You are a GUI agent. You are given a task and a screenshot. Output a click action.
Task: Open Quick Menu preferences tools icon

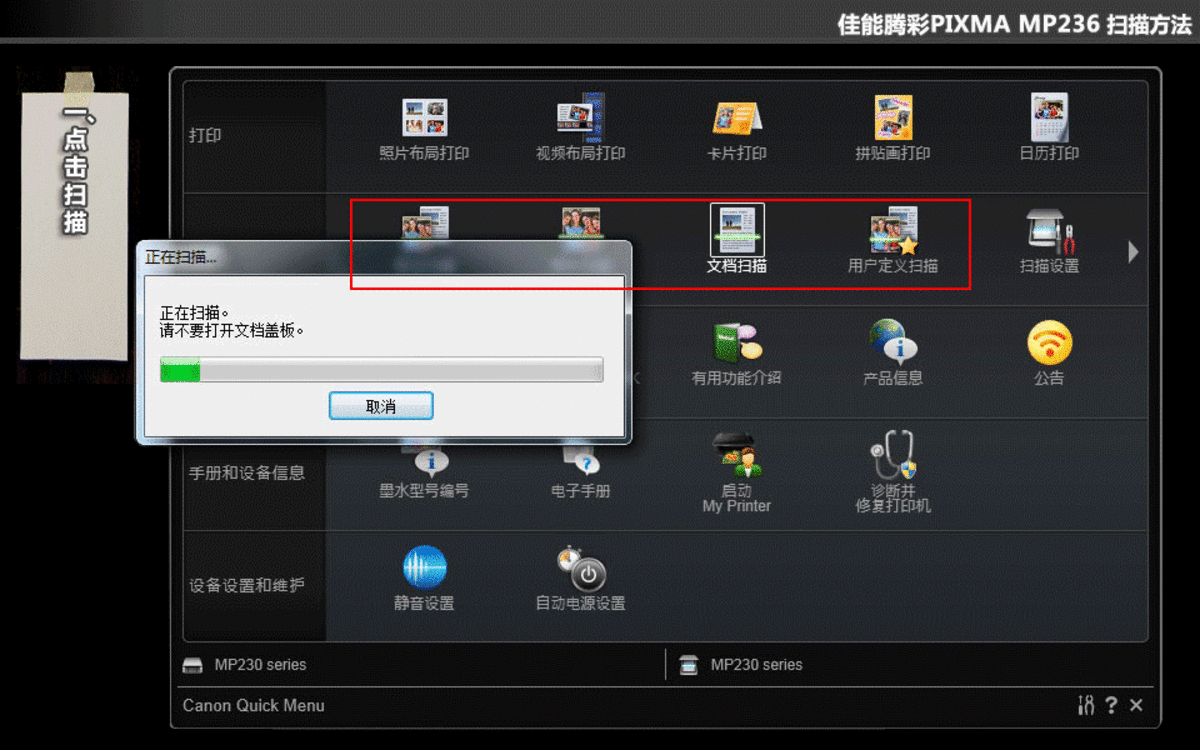tap(1086, 705)
